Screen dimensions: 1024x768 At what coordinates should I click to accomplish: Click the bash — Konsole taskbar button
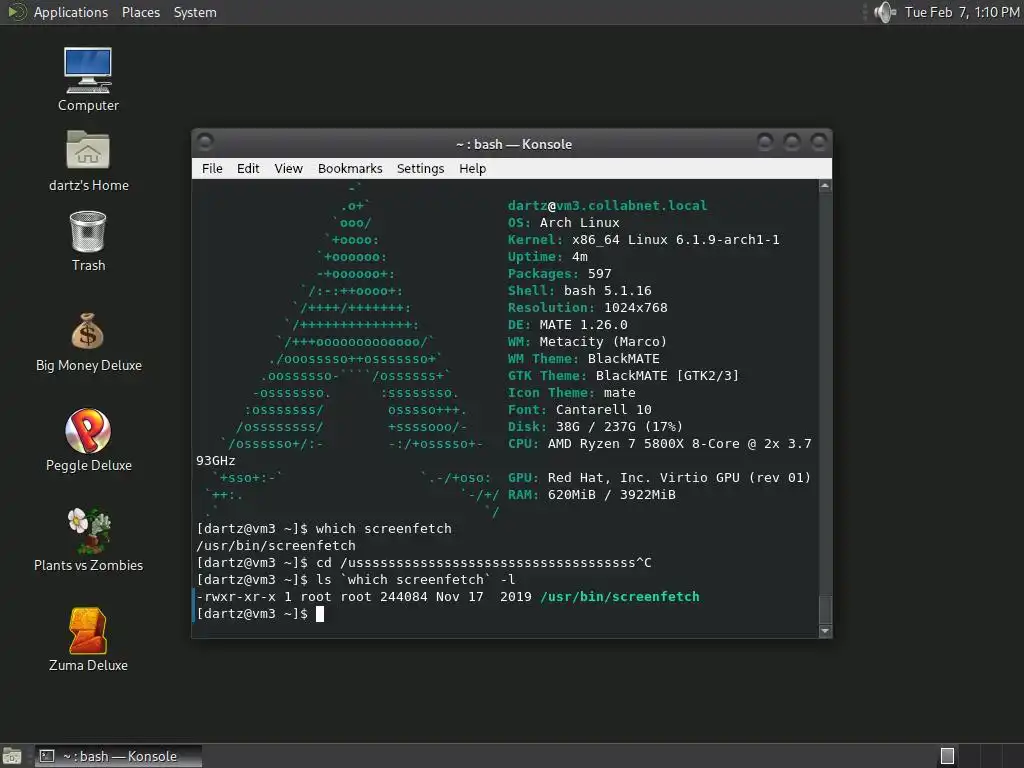[118, 756]
